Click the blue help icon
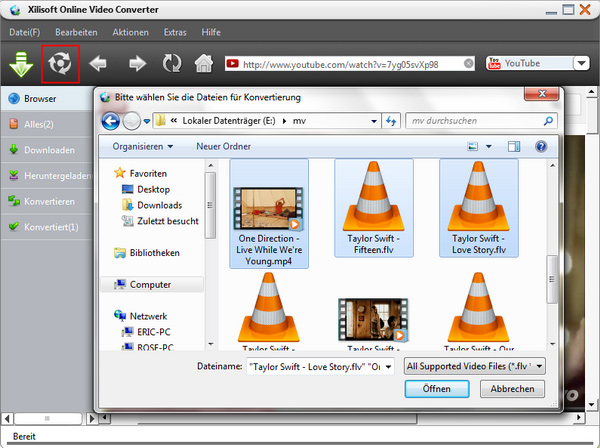This screenshot has width=600, height=448. pos(541,147)
